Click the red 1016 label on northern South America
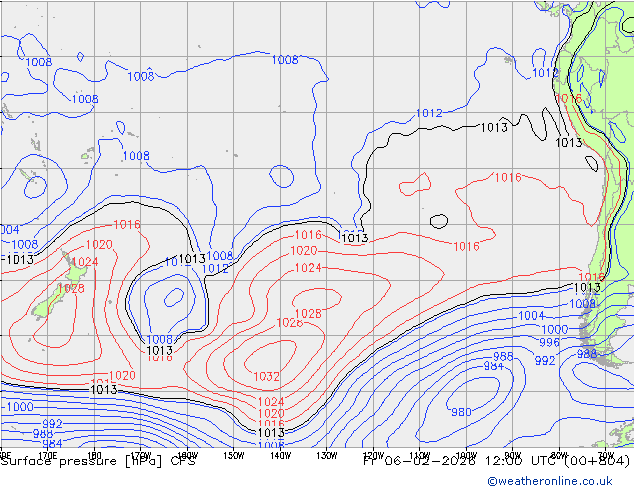The image size is (634, 490). (x=569, y=99)
